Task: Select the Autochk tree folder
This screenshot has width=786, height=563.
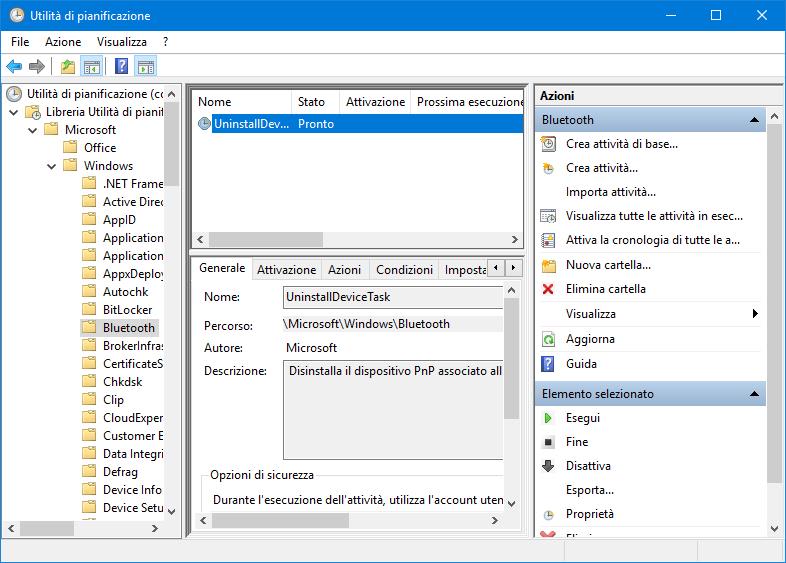Action: (x=125, y=292)
